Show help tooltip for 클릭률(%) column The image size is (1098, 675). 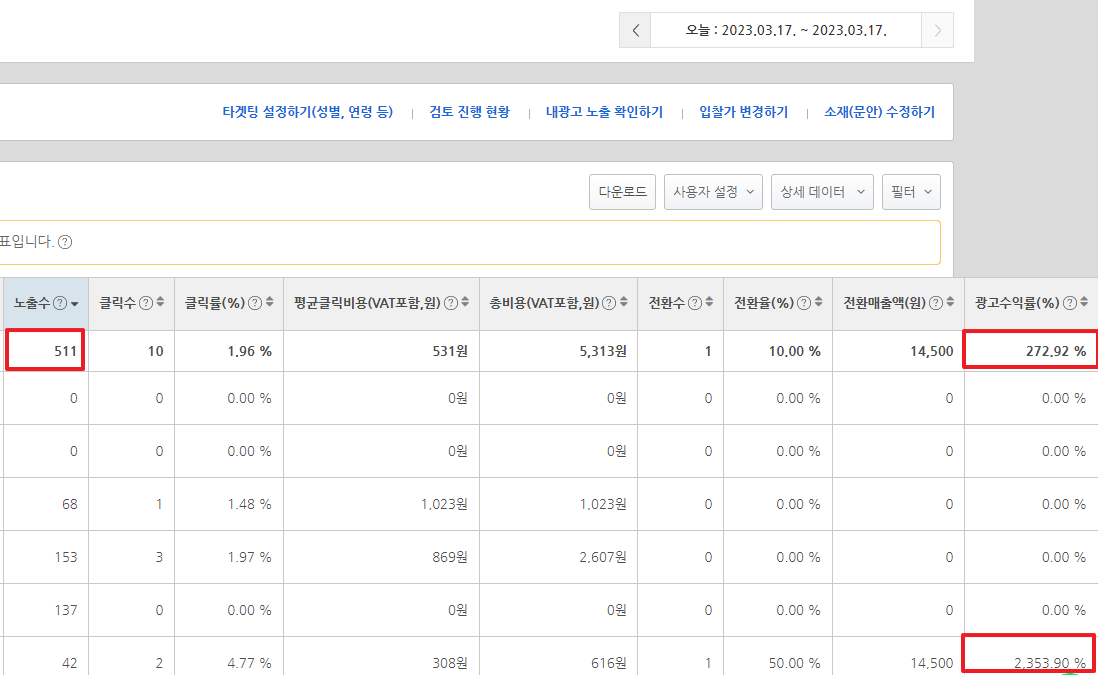[x=255, y=303]
